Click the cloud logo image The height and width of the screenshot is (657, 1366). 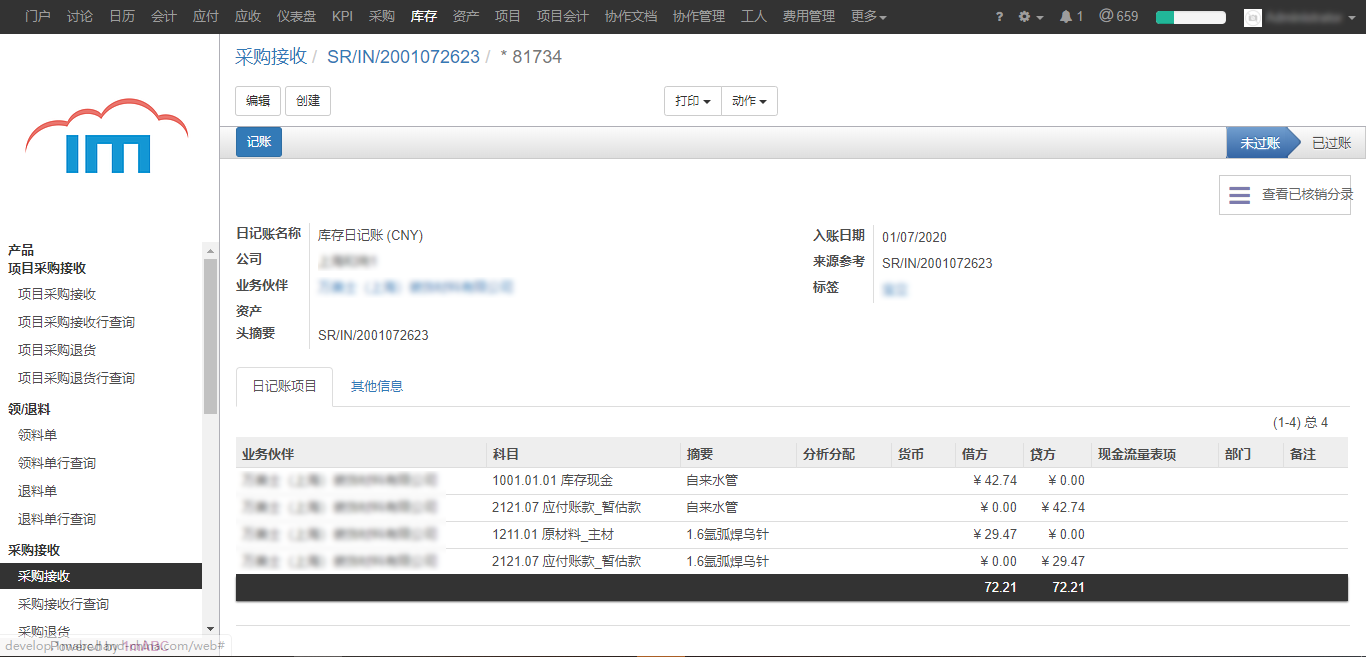click(x=107, y=137)
